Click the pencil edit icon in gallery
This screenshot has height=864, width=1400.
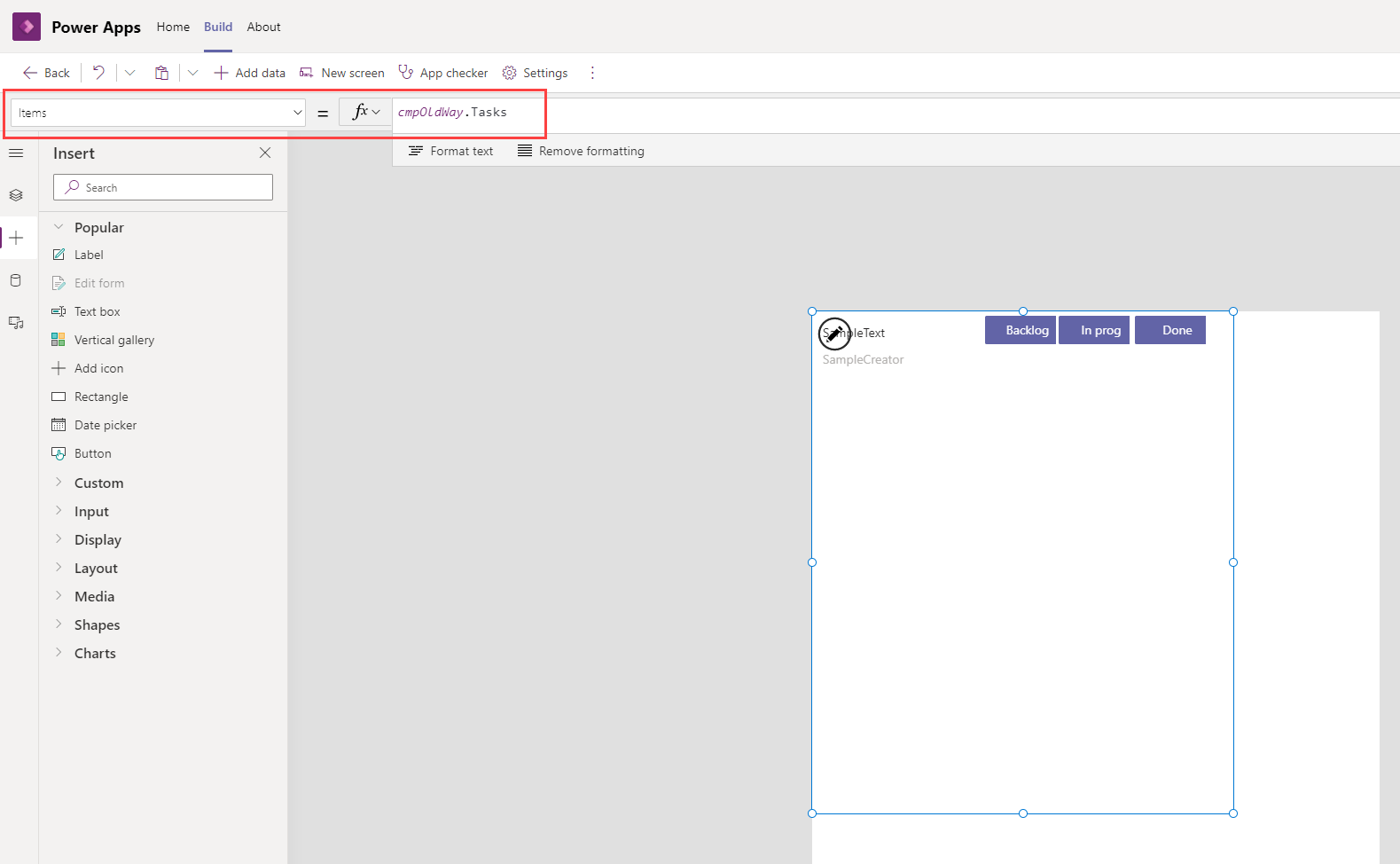pyautogui.click(x=833, y=334)
